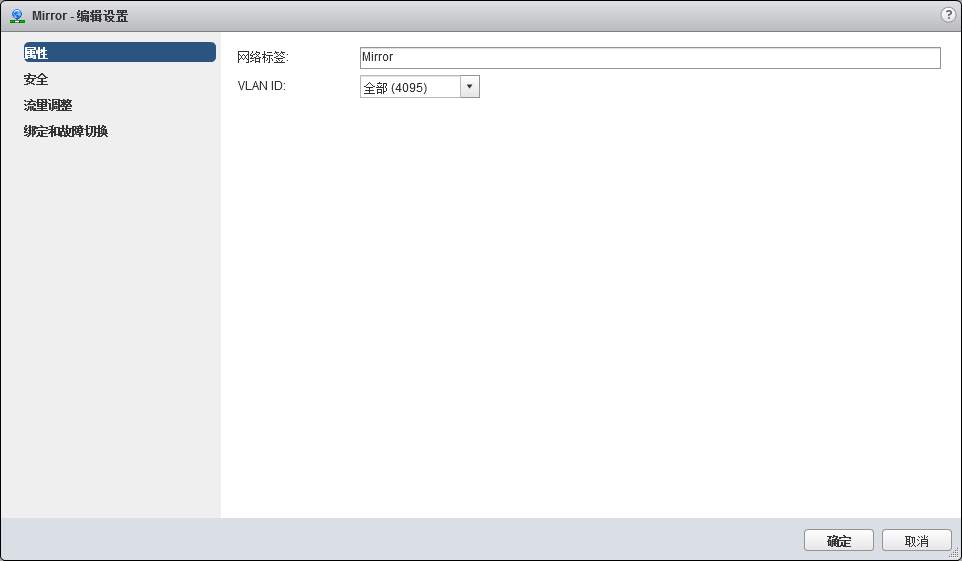Confirm settings with 确定 button
Screen dimensions: 962x561
point(839,541)
